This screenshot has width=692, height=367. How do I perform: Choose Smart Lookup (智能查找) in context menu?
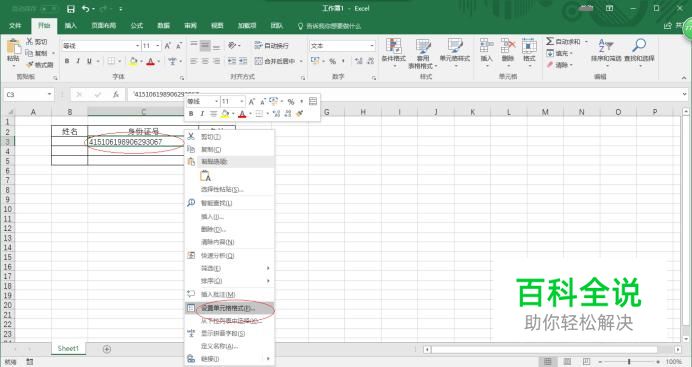[x=230, y=203]
